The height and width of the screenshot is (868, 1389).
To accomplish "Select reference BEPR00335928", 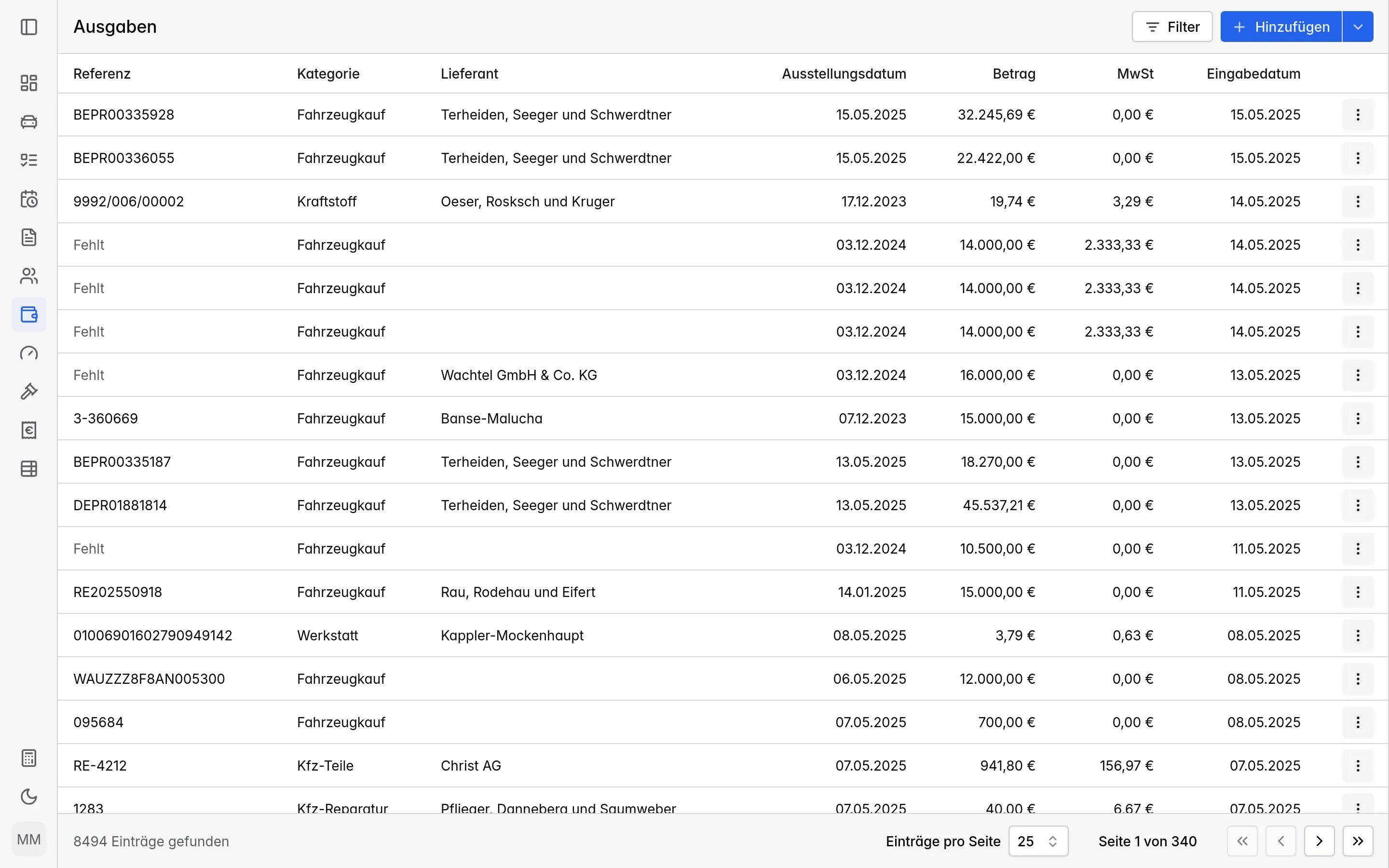I will [x=124, y=115].
